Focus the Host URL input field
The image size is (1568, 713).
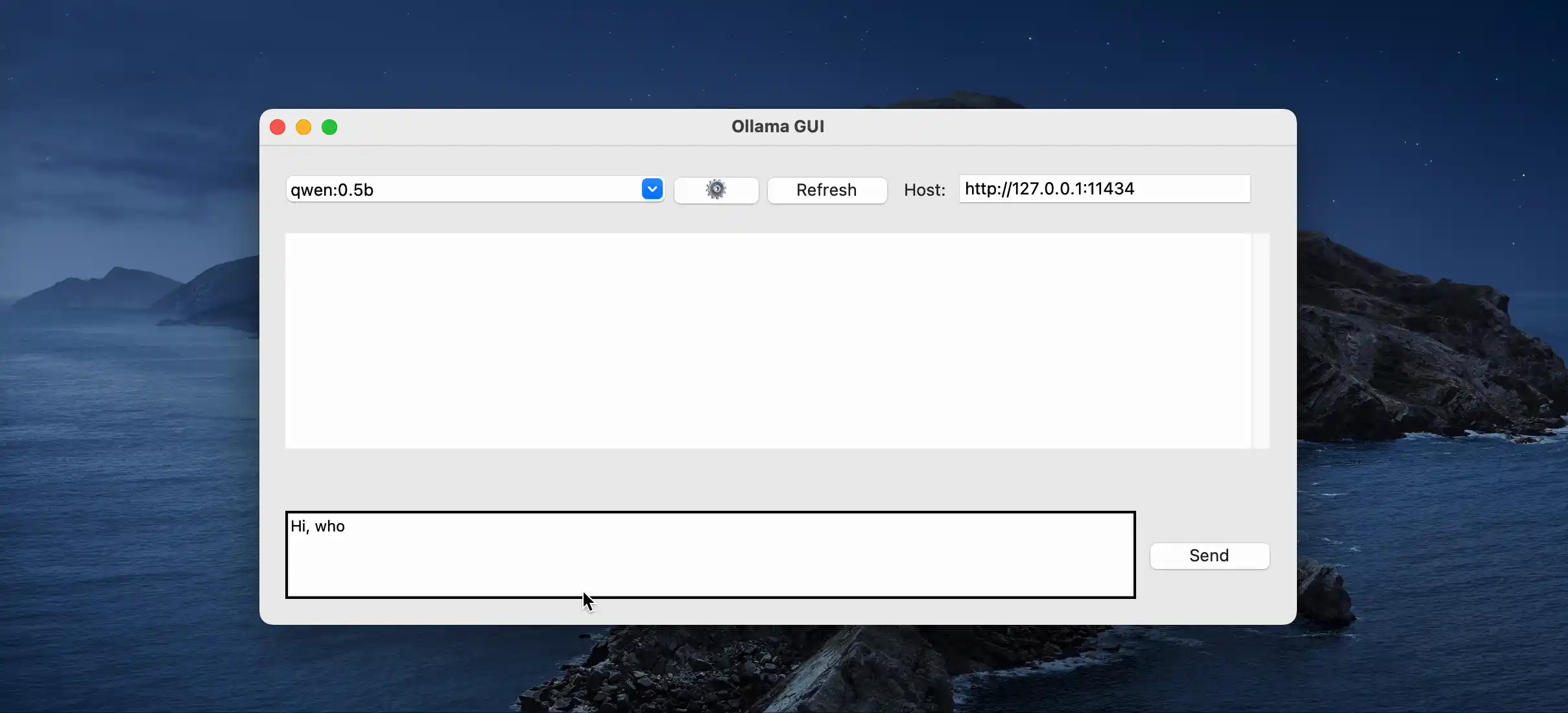(x=1104, y=189)
